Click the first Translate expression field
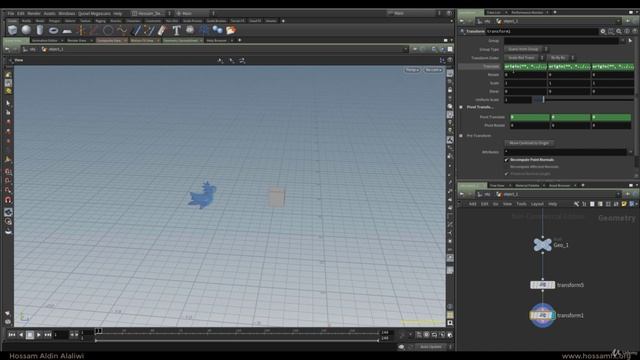This screenshot has height=360, width=640. [x=525, y=67]
